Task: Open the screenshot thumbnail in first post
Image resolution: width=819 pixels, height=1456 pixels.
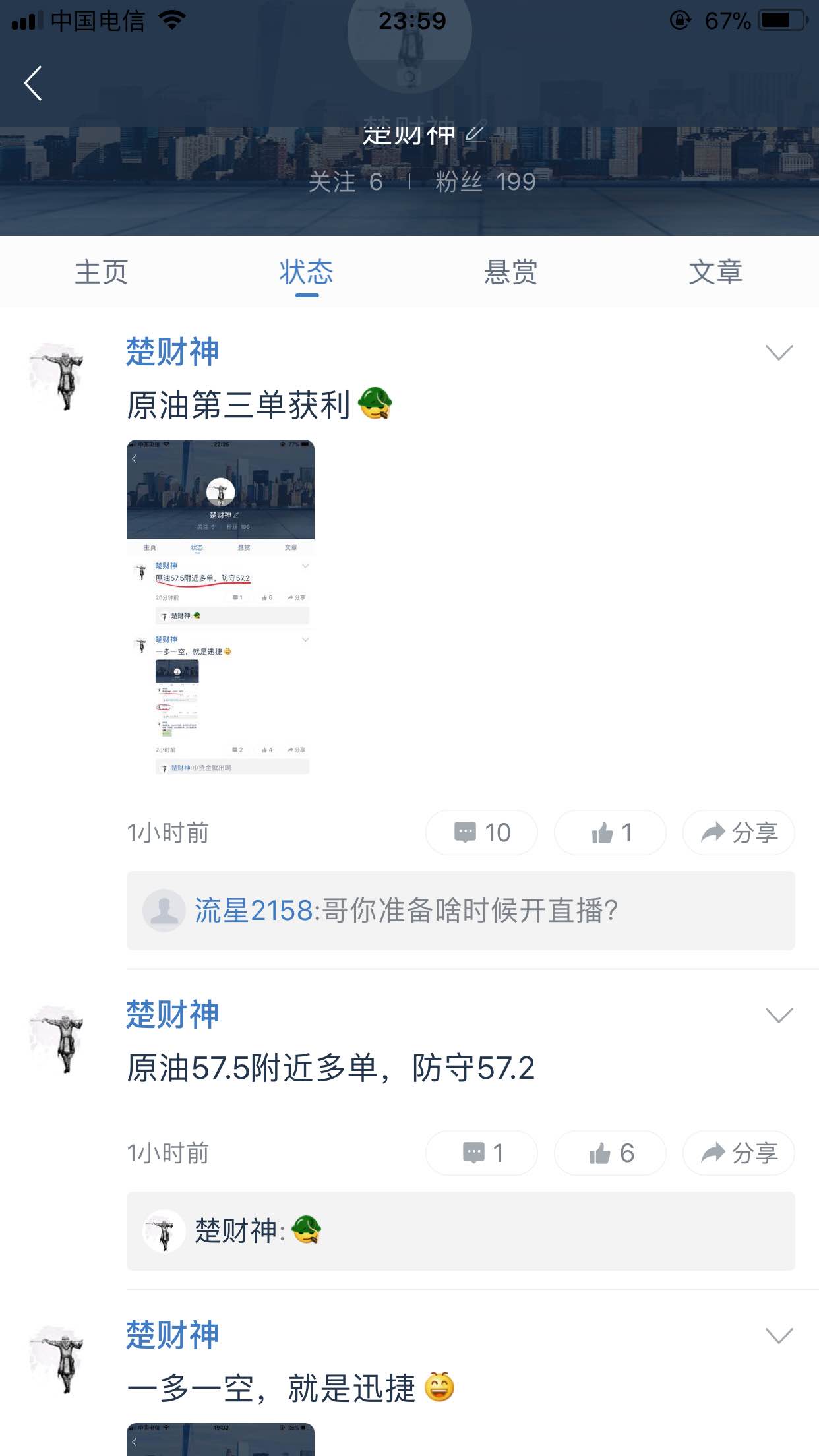Action: click(x=220, y=607)
